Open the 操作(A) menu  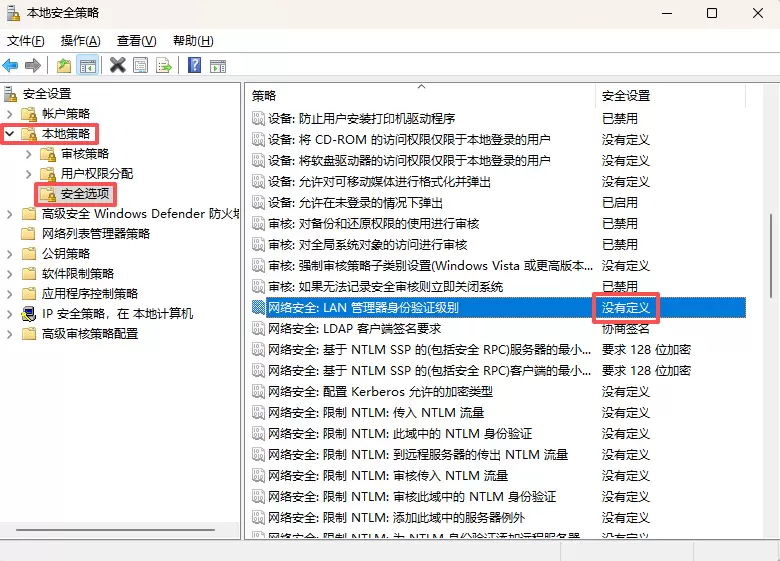click(80, 41)
